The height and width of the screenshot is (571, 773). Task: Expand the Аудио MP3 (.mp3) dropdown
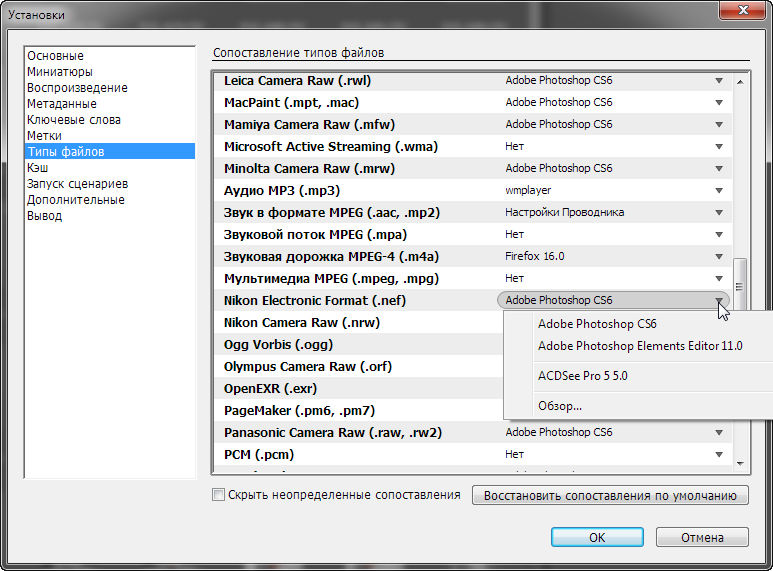tap(719, 190)
